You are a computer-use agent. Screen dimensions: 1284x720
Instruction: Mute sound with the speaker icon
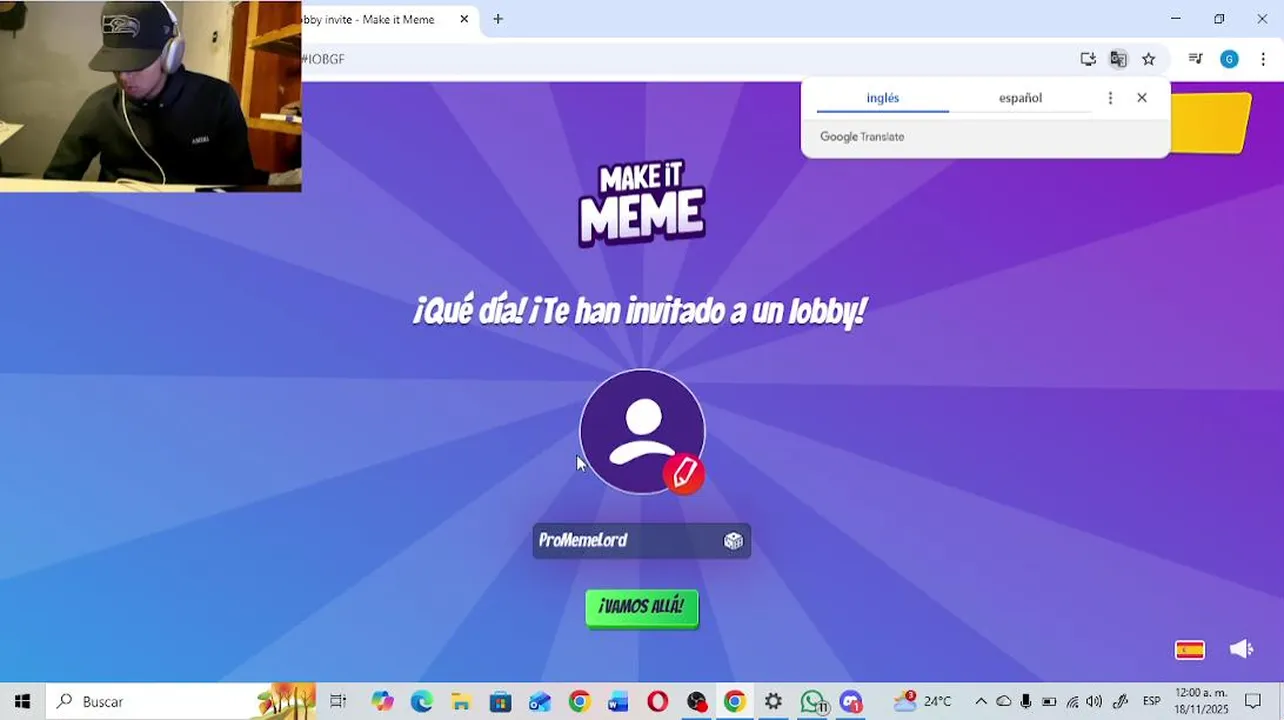click(x=1241, y=649)
